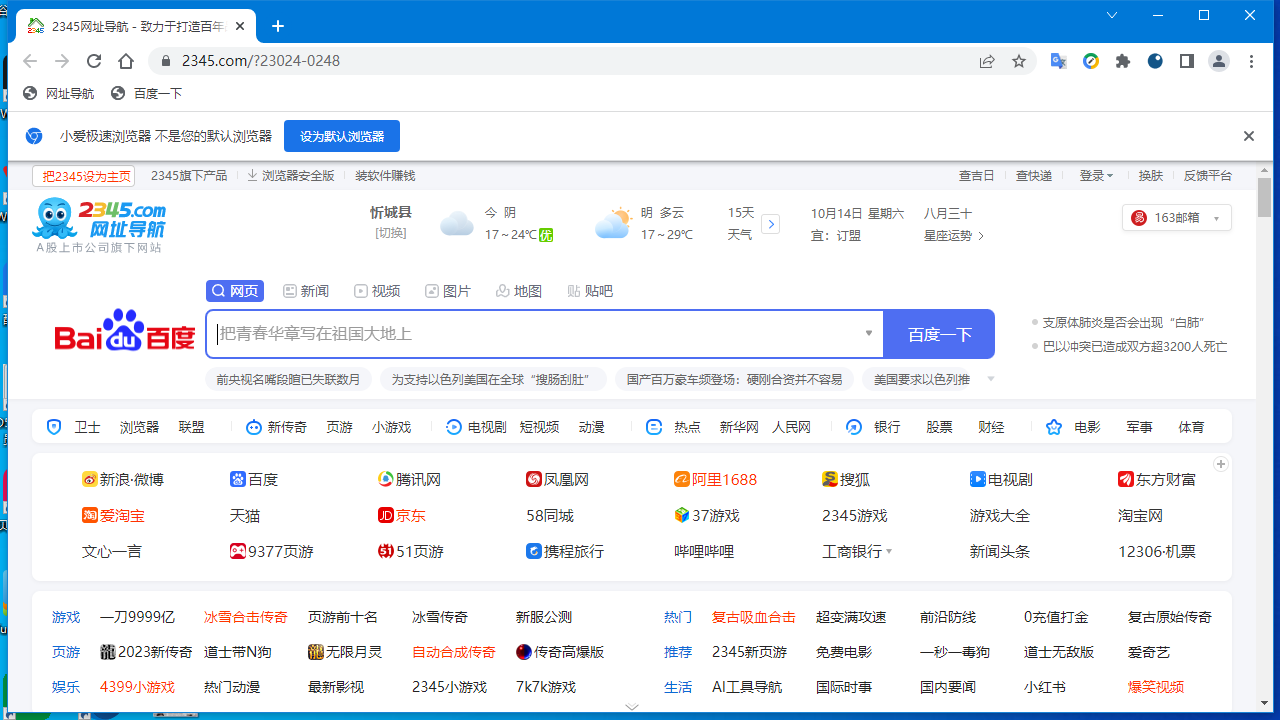The image size is (1280, 720).
Task: Click the 新浪·微博 eye icon
Action: pyautogui.click(x=88, y=479)
